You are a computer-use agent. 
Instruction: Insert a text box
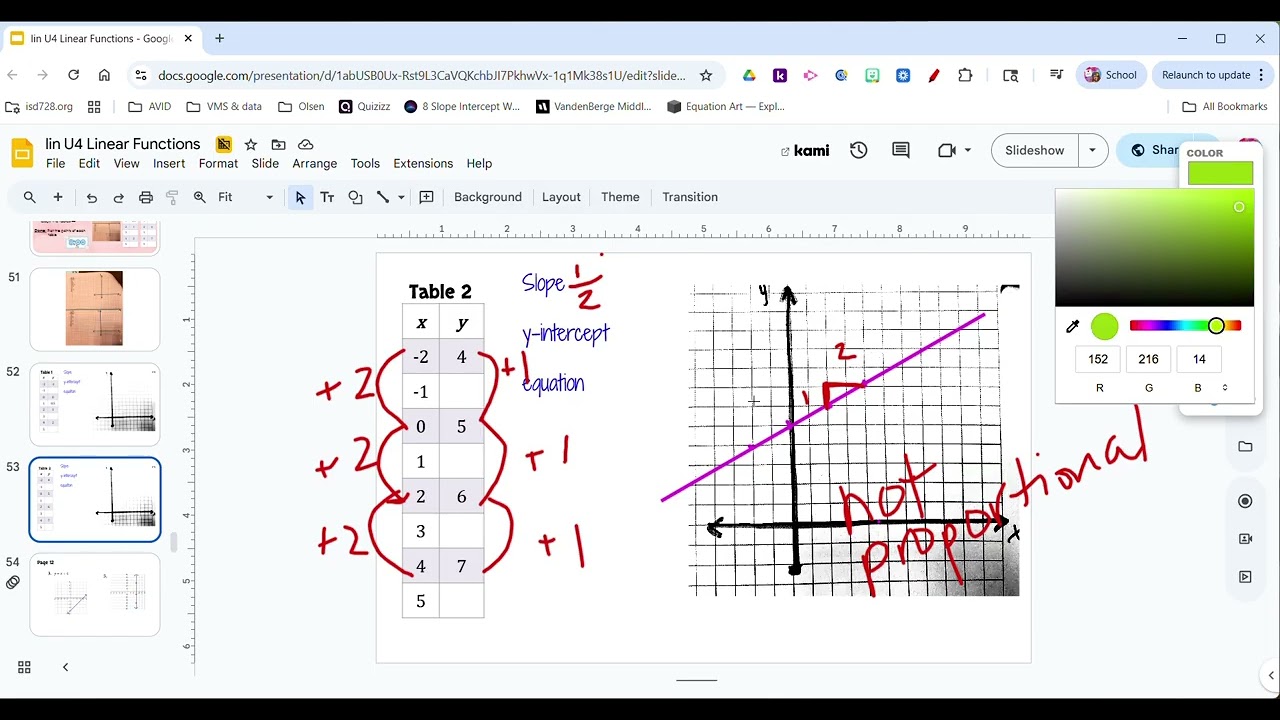tap(327, 197)
